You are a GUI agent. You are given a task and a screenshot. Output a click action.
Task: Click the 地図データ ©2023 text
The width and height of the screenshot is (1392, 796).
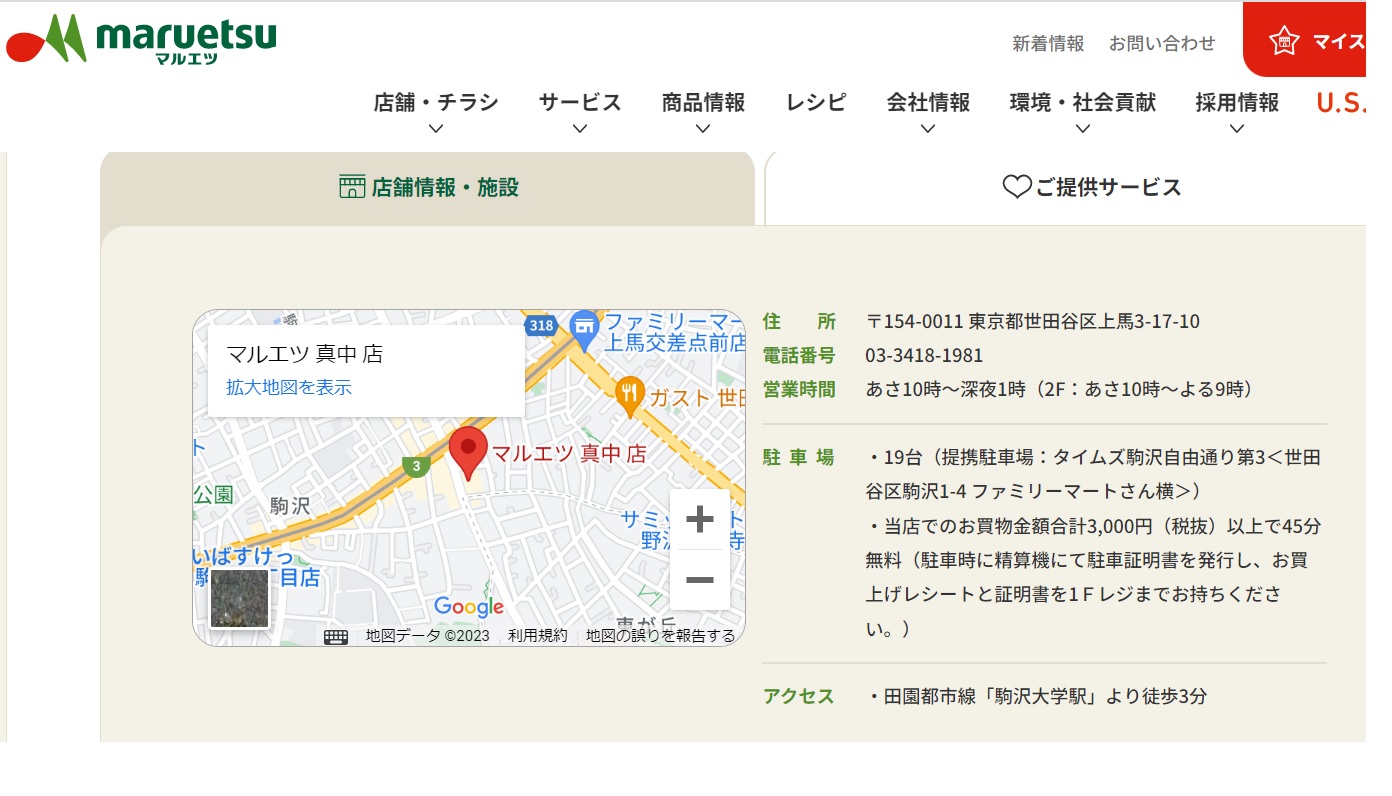pos(427,636)
